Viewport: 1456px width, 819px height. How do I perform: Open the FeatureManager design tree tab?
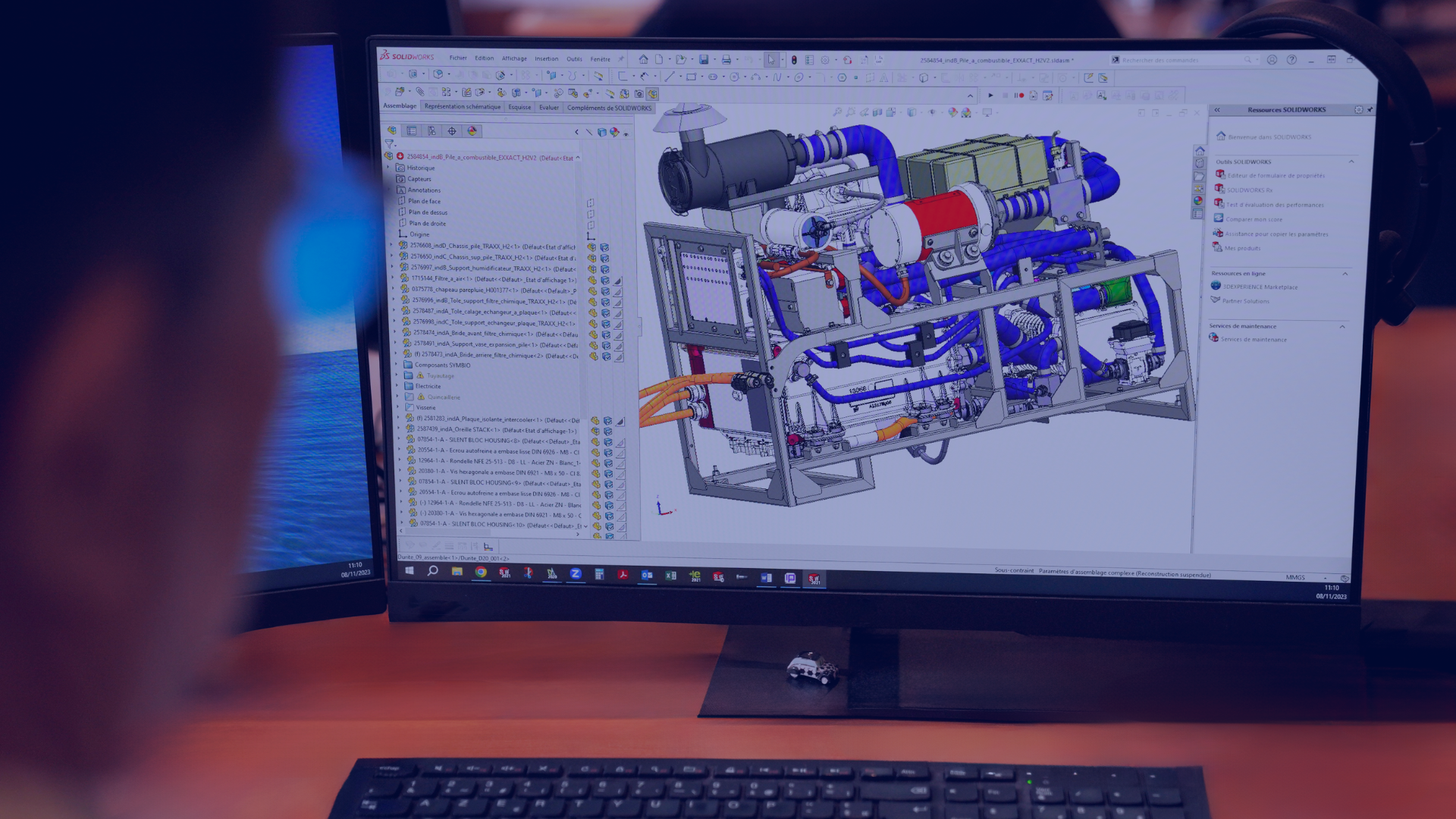[x=392, y=130]
